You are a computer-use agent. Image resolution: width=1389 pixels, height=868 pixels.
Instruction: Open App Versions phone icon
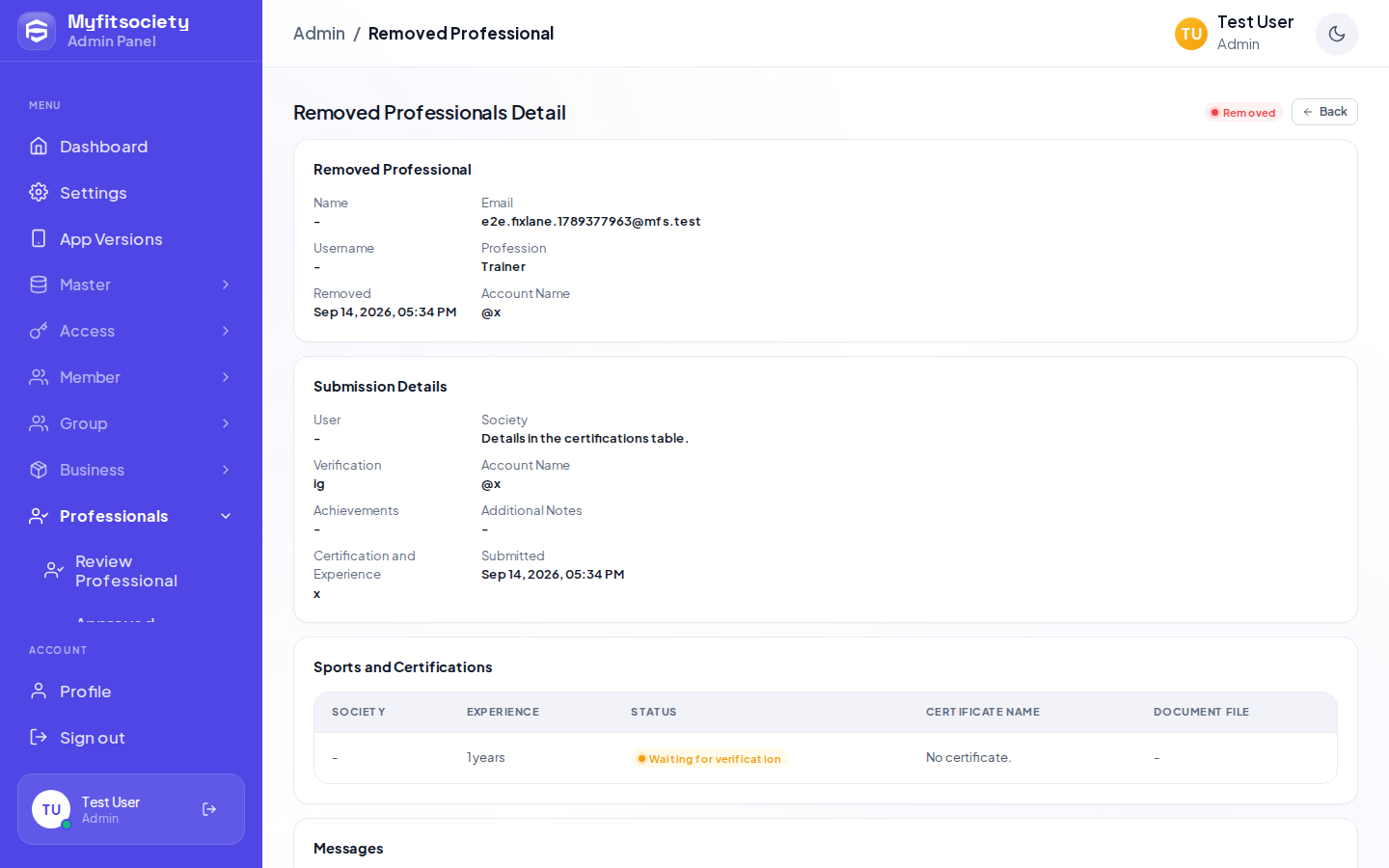[x=39, y=238]
